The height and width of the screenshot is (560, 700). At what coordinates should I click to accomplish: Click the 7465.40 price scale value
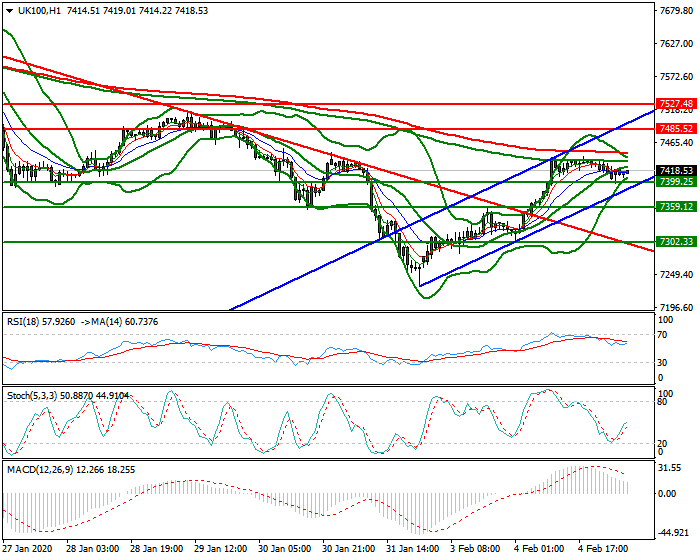676,143
